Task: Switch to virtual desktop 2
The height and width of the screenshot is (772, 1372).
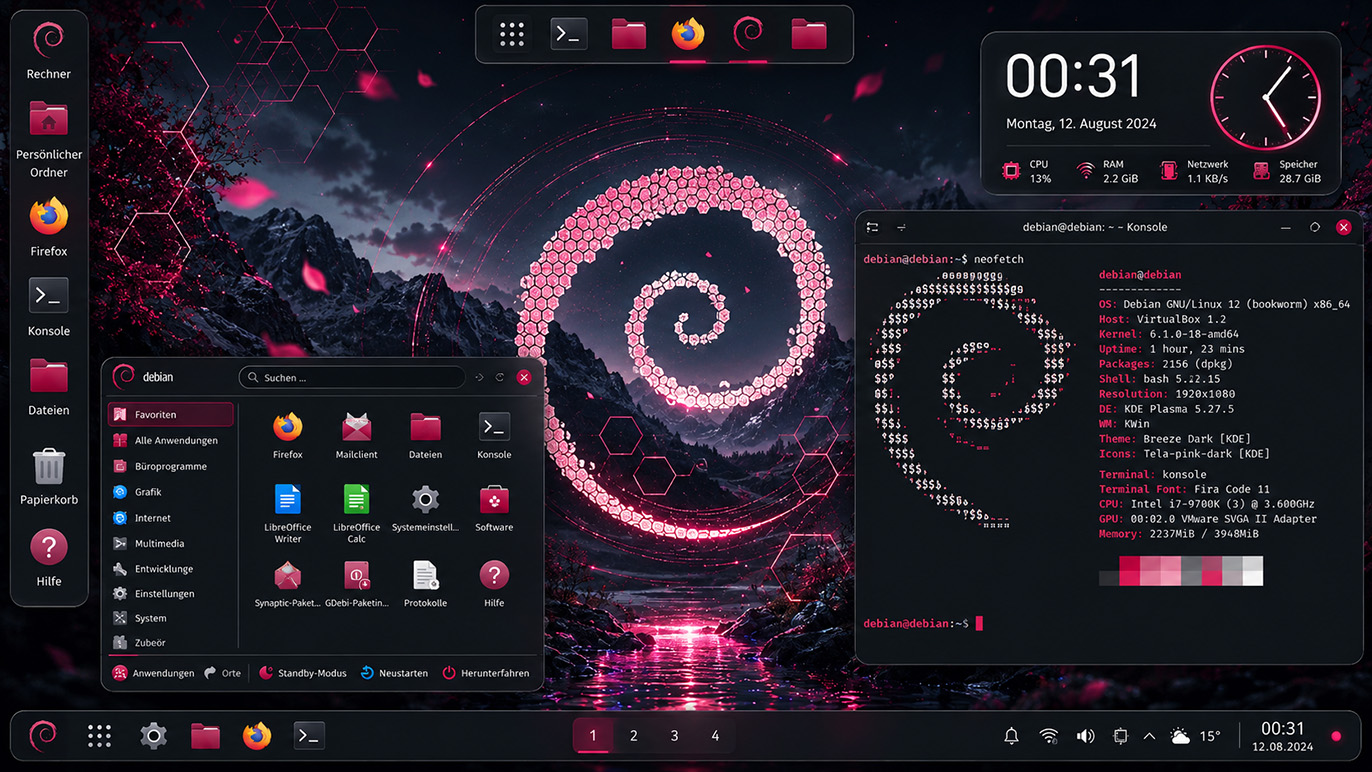Action: (x=633, y=736)
